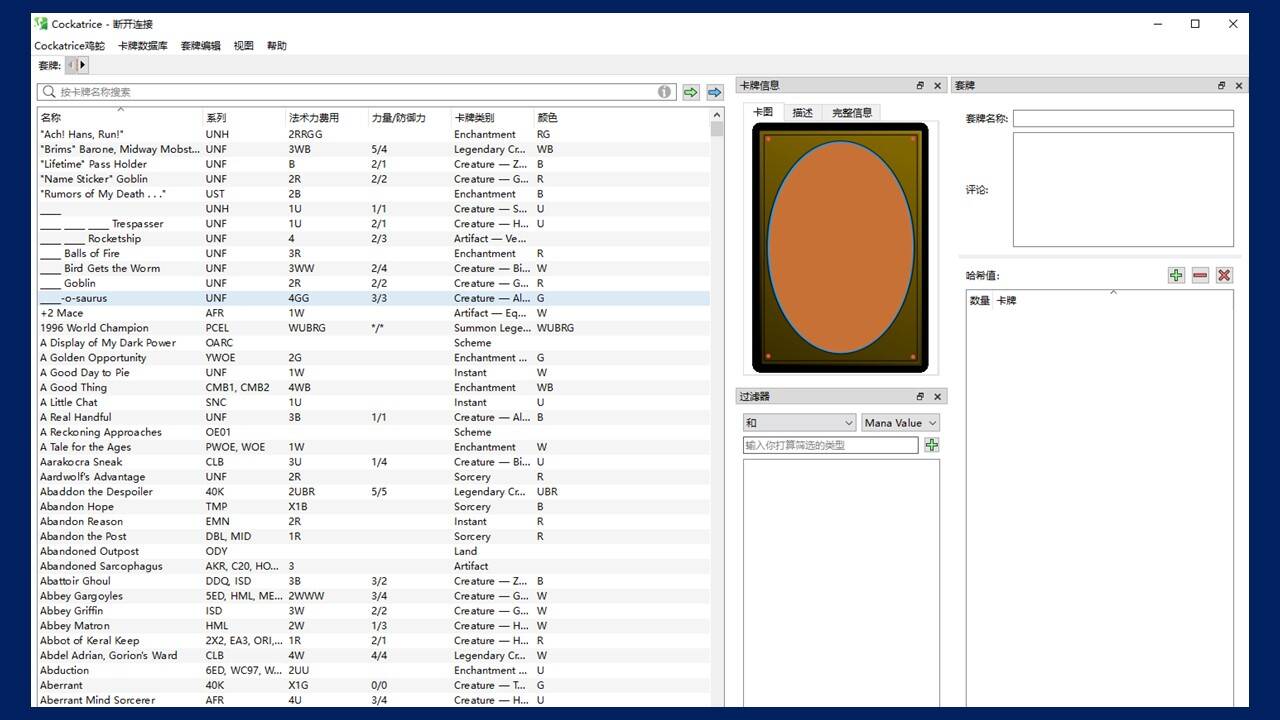Image resolution: width=1280 pixels, height=720 pixels.
Task: Sort card list by 法术力费用 column header
Action: pyautogui.click(x=327, y=118)
